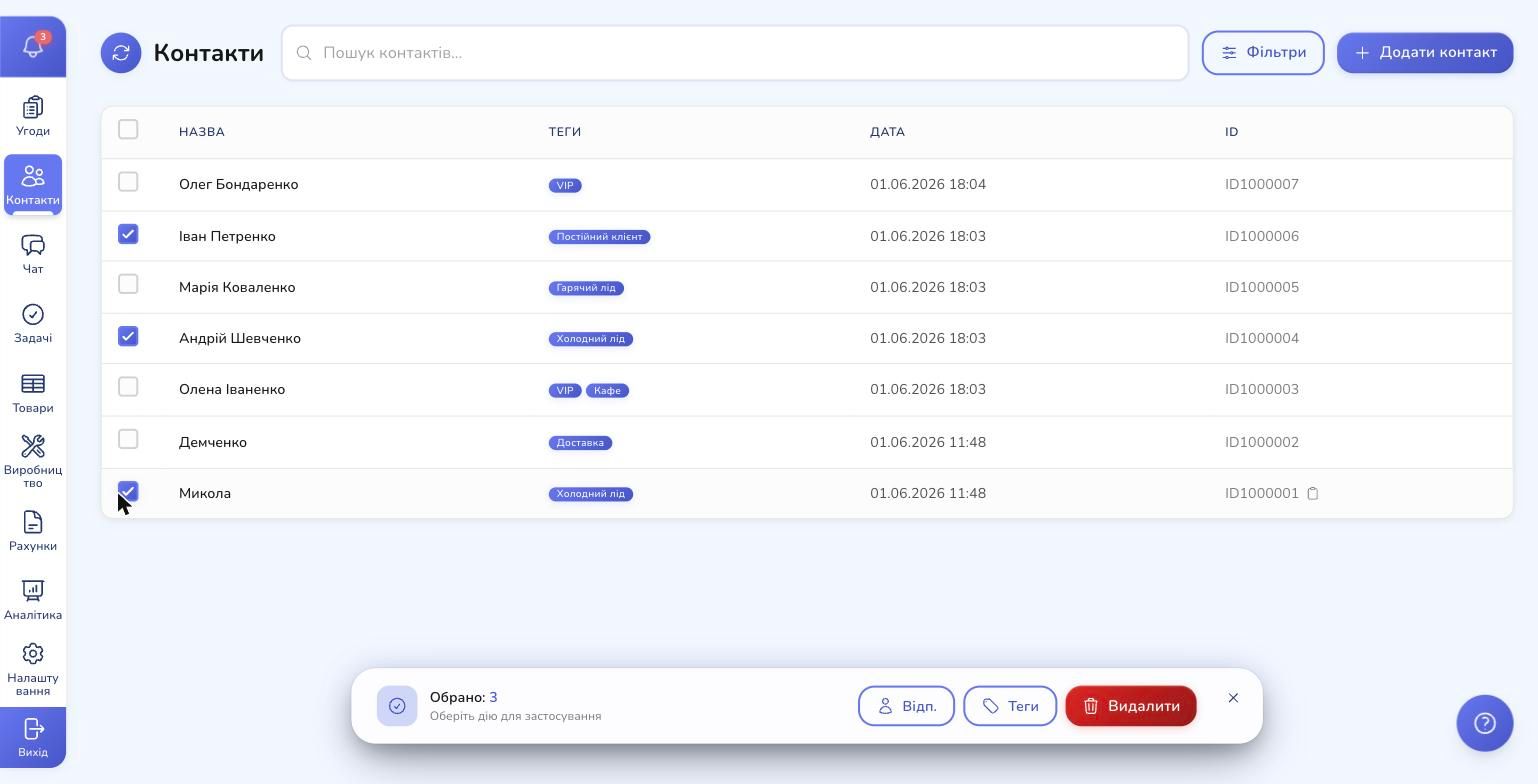Copy ID1000001 using the clipboard icon
Screen dimensions: 1538x784
(1313, 493)
